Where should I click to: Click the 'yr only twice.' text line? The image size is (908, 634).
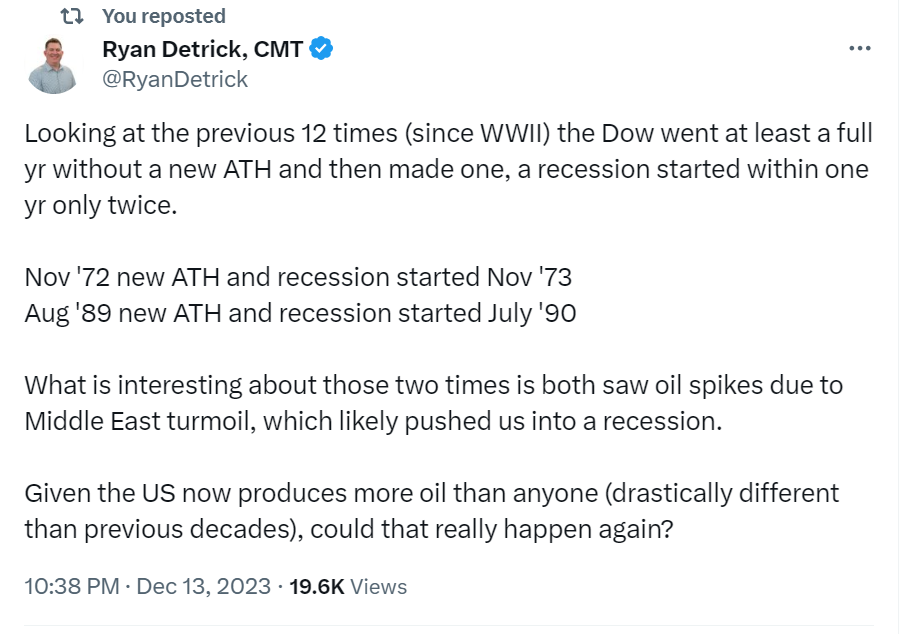click(101, 205)
